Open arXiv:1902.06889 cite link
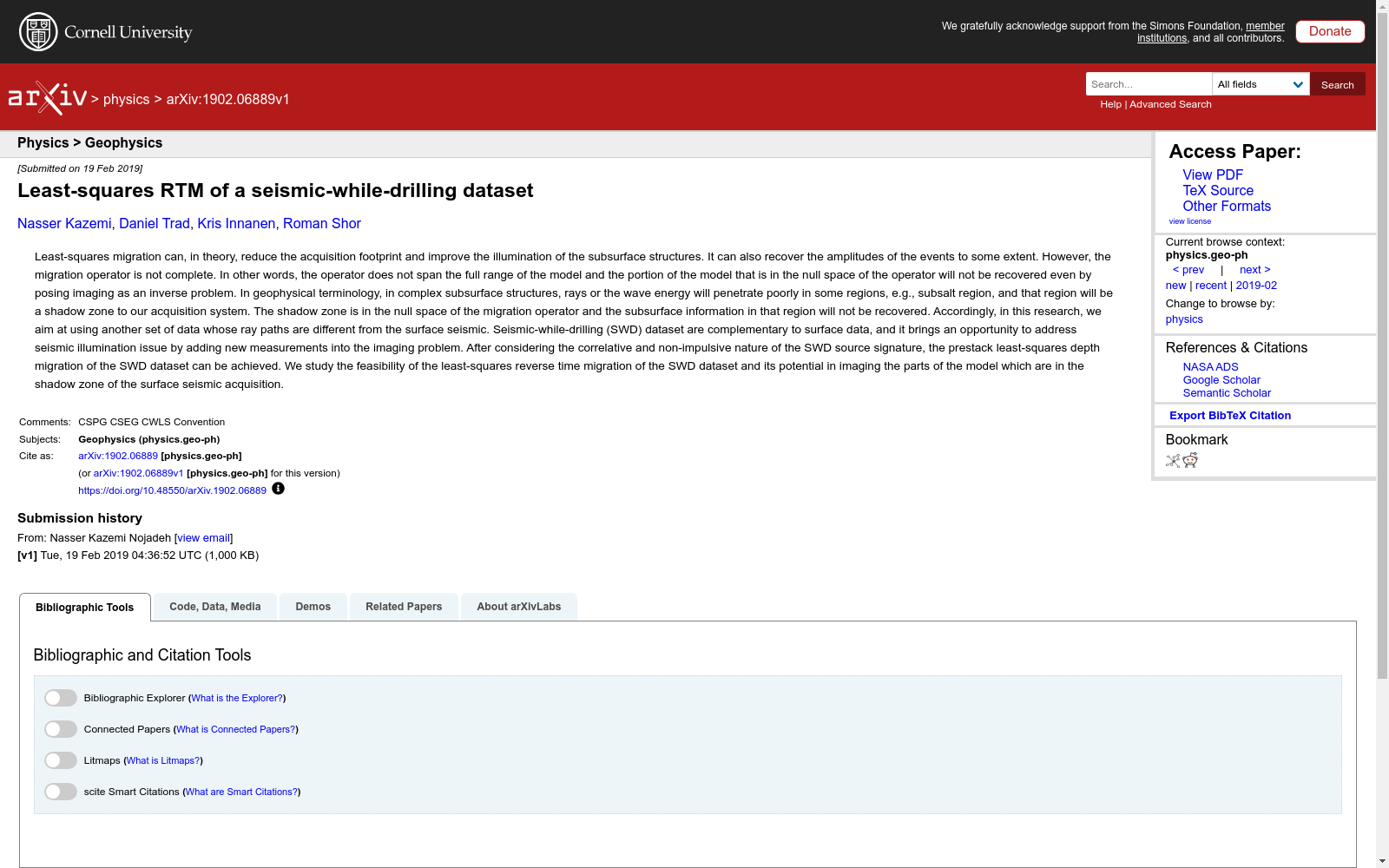This screenshot has width=1389, height=868. click(x=118, y=456)
